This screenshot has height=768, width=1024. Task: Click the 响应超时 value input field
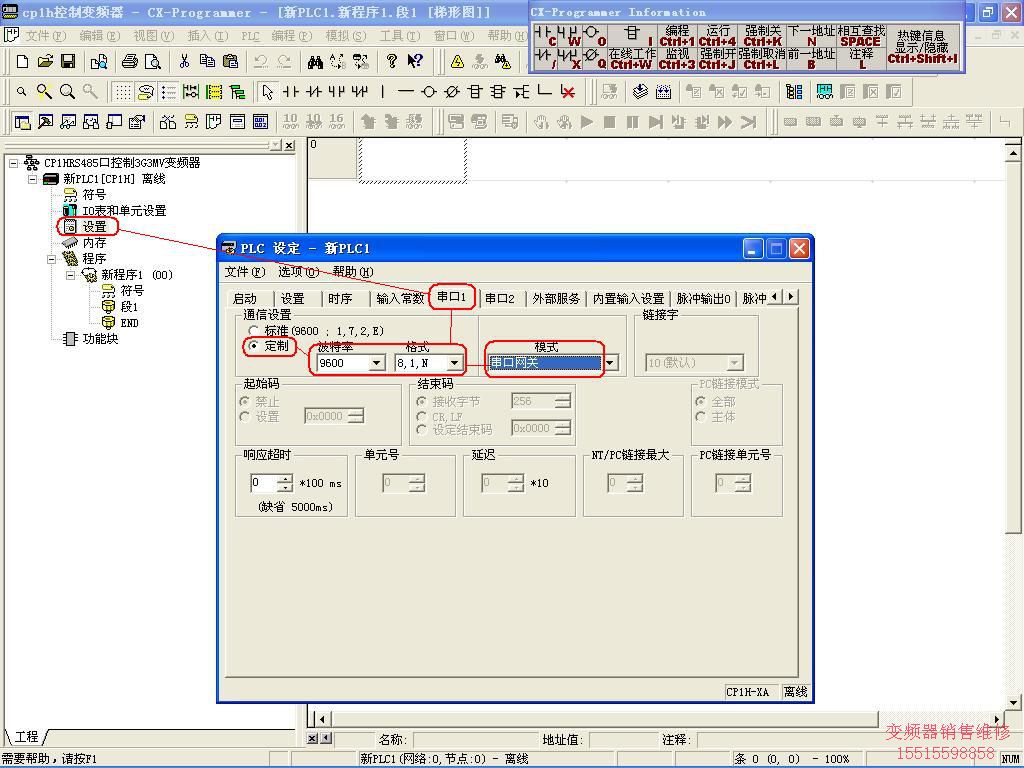(262, 483)
